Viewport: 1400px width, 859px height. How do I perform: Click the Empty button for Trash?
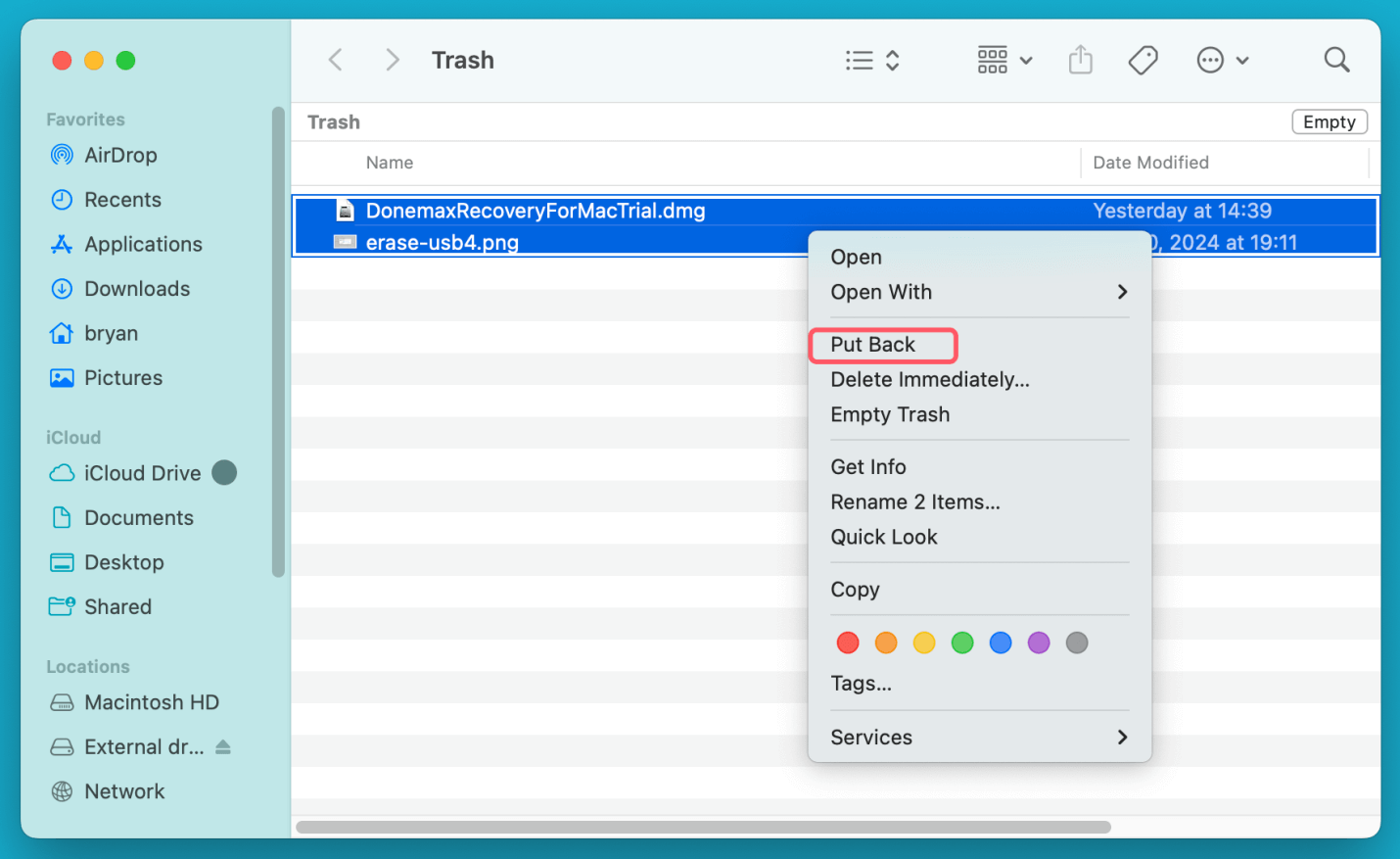(1330, 121)
